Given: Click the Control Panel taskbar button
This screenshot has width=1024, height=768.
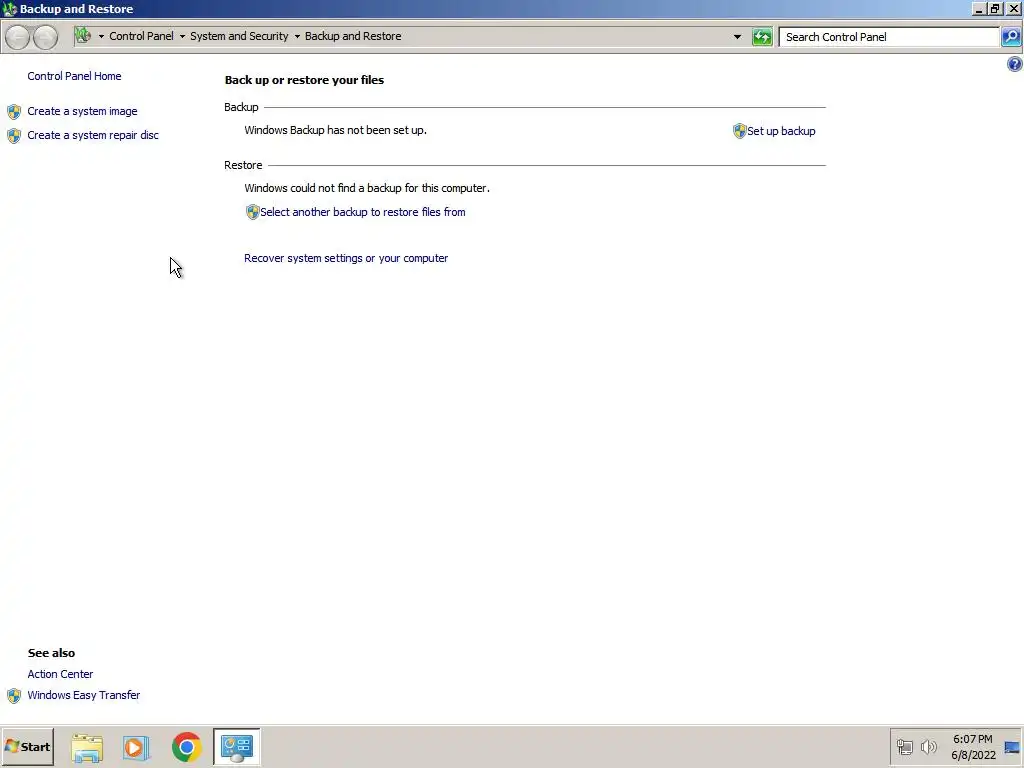Looking at the screenshot, I should click(x=236, y=747).
